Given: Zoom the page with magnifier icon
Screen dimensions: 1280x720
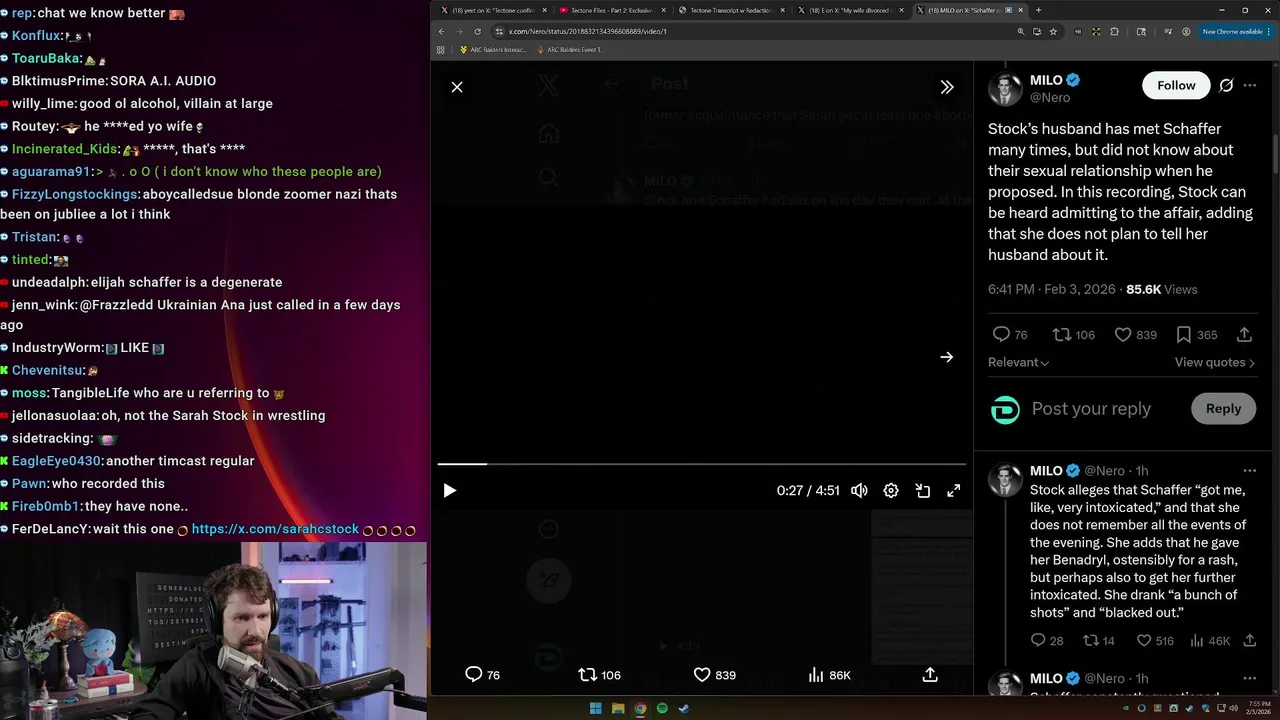Looking at the screenshot, I should click(1021, 31).
